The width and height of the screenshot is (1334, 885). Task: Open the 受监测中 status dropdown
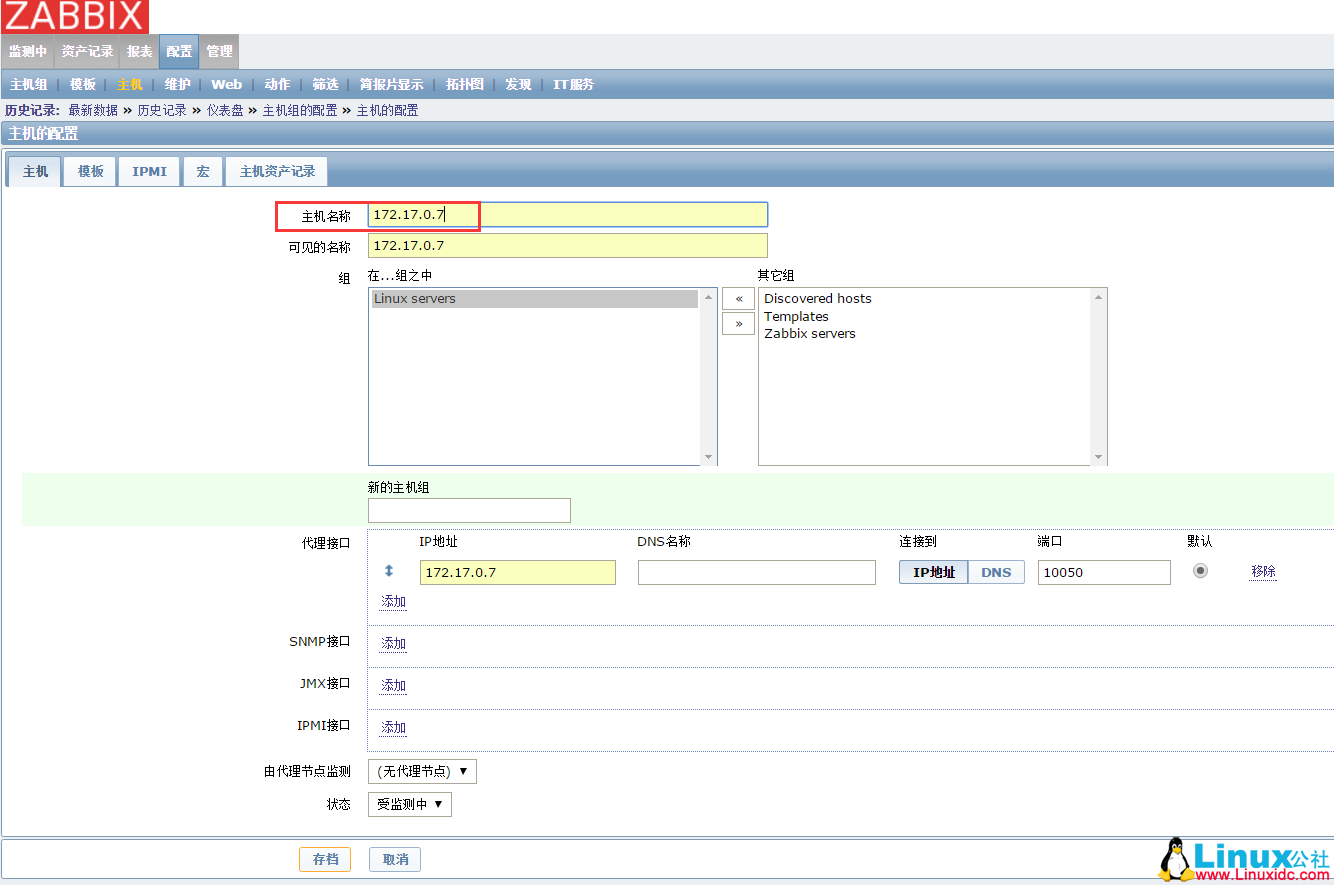(409, 804)
